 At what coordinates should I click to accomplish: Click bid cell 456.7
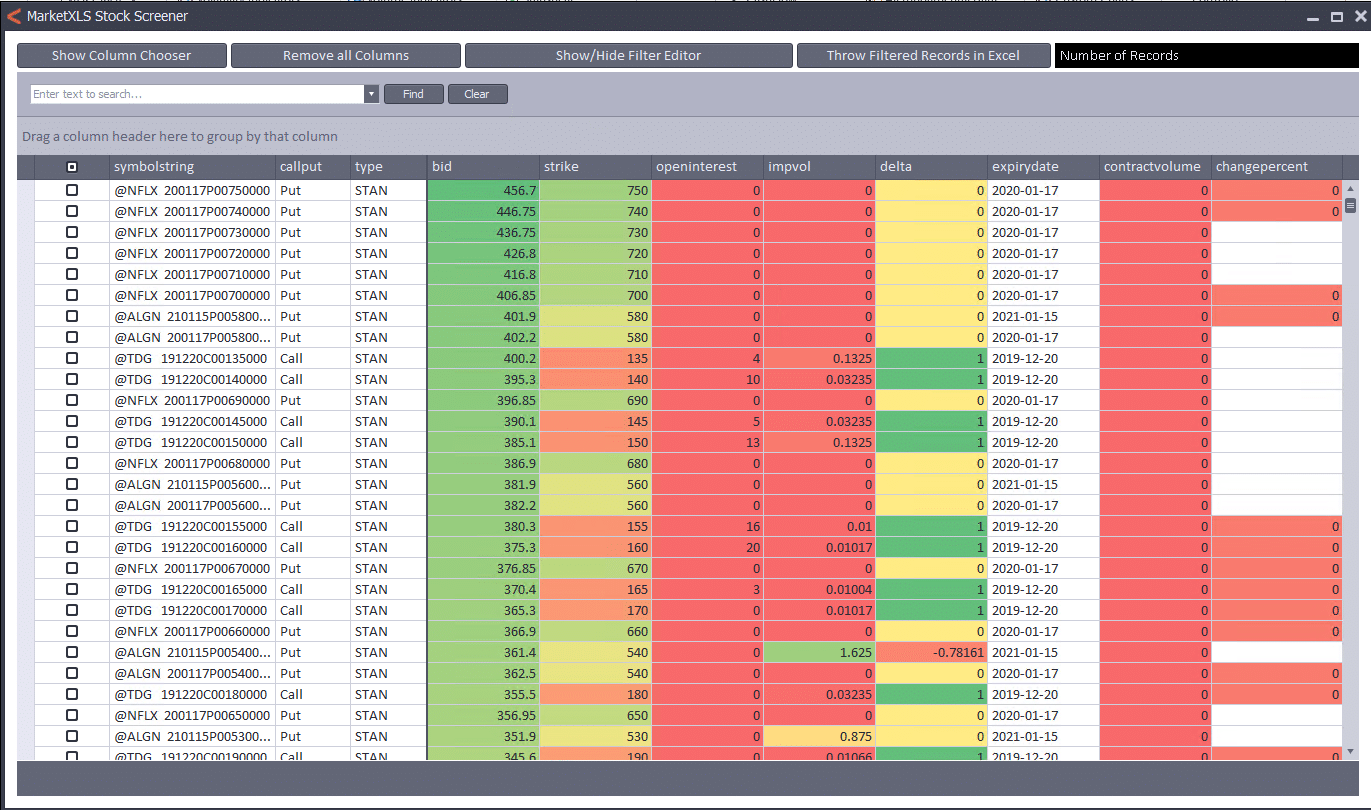(483, 190)
